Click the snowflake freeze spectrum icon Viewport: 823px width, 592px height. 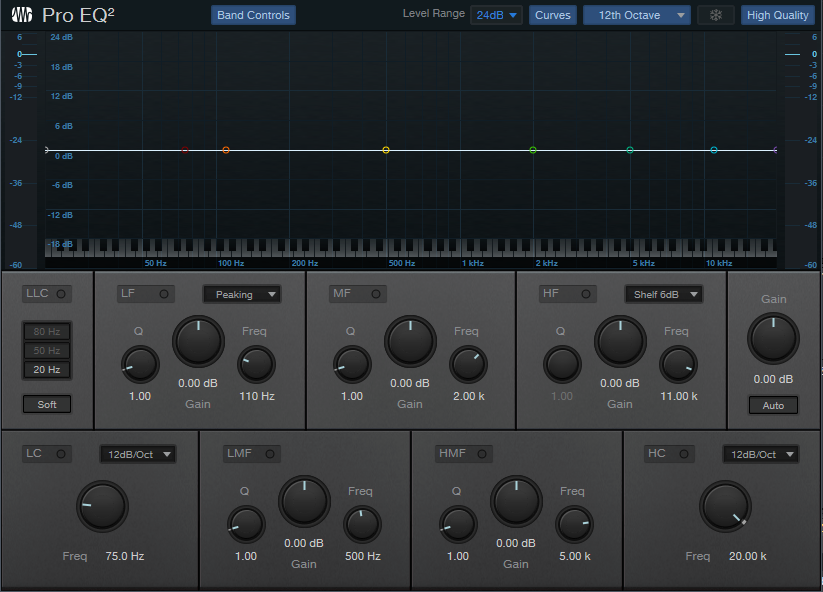(715, 15)
